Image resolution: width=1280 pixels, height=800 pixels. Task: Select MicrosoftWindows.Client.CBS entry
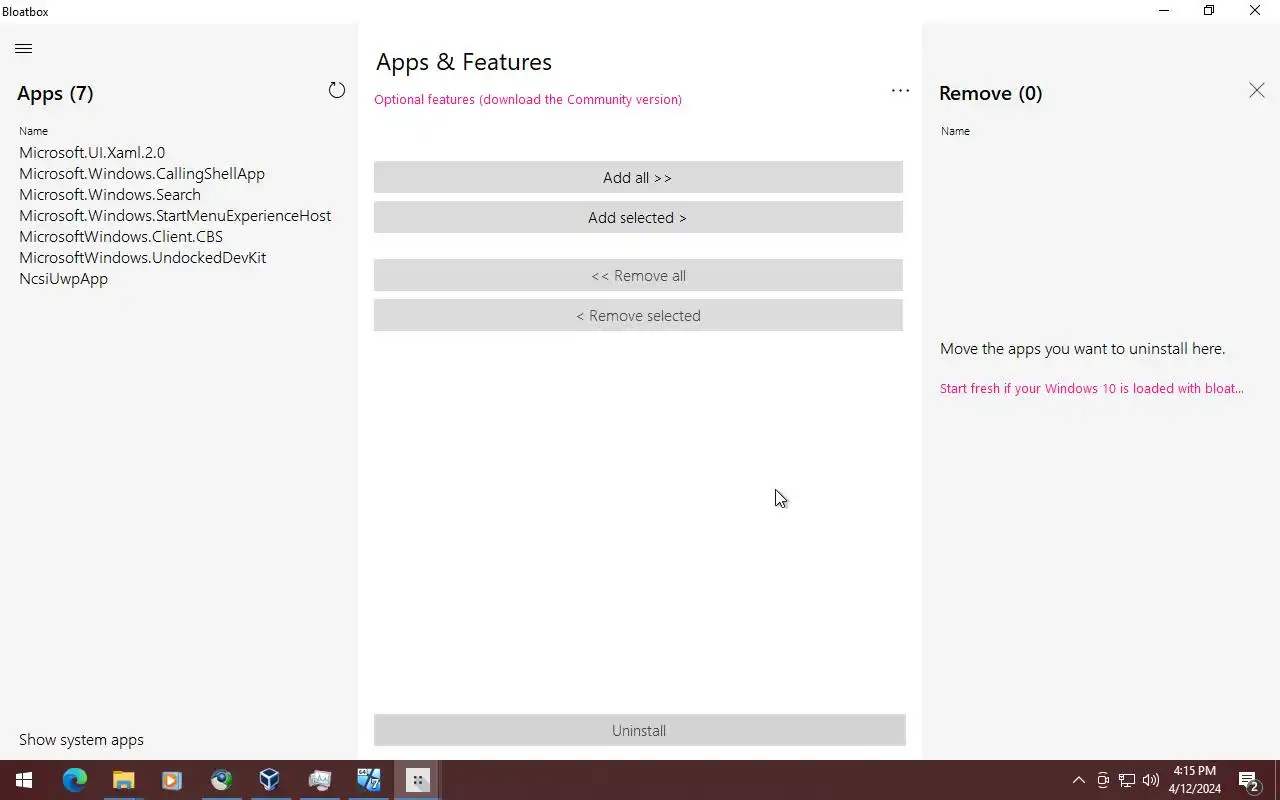point(121,237)
